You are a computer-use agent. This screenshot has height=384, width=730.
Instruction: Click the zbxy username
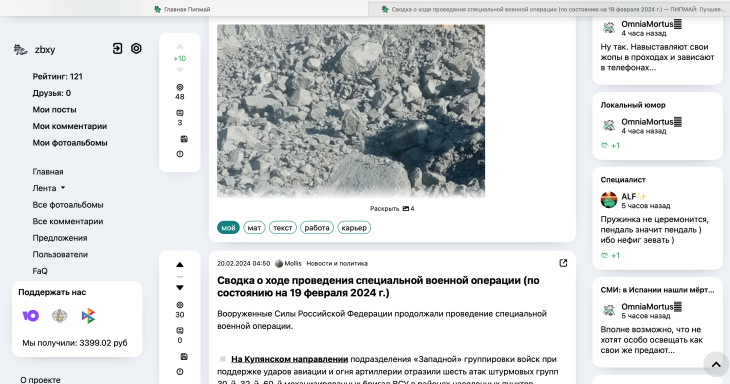click(45, 50)
